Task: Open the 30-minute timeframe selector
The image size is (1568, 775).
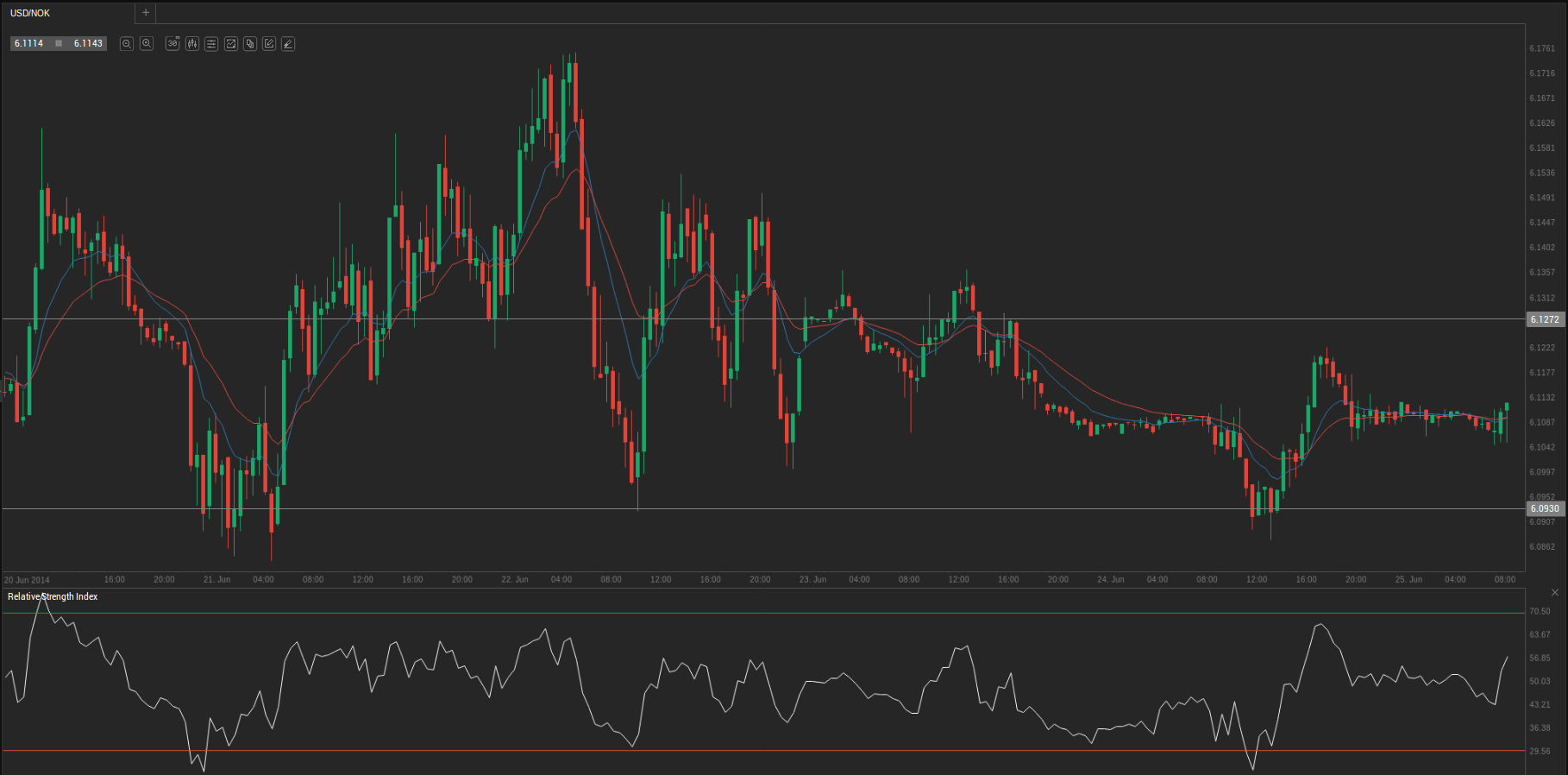Action: point(172,43)
